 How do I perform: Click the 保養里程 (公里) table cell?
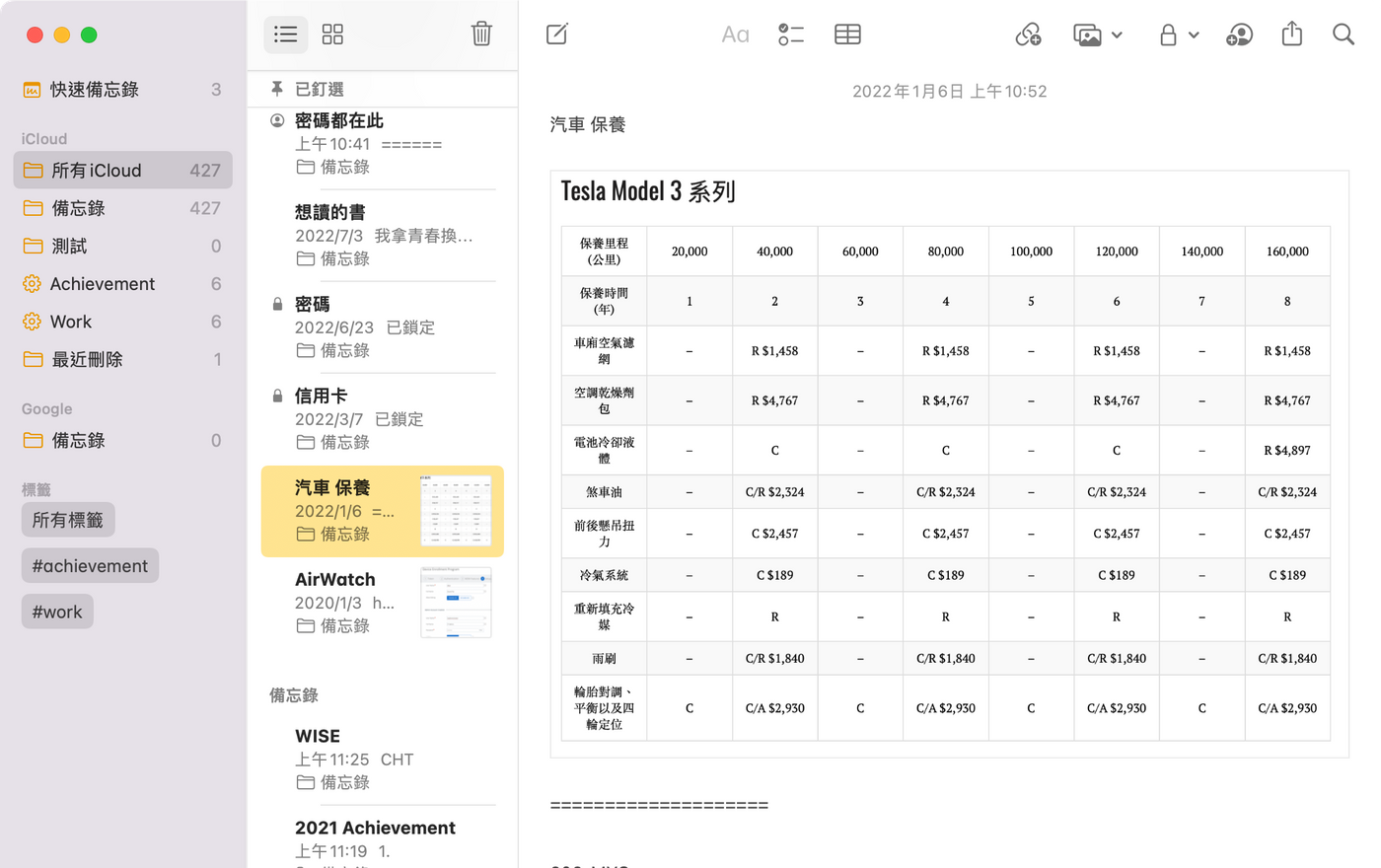click(604, 252)
